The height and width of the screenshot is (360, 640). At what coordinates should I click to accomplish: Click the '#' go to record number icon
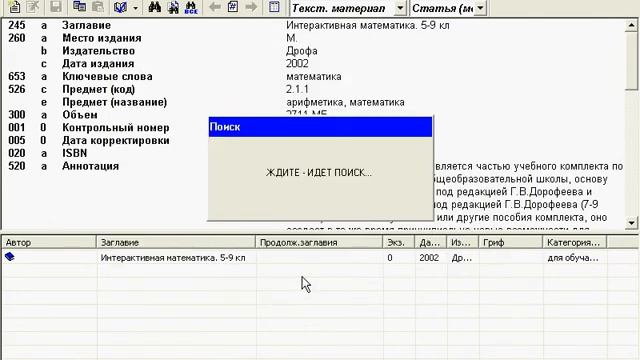(x=233, y=7)
